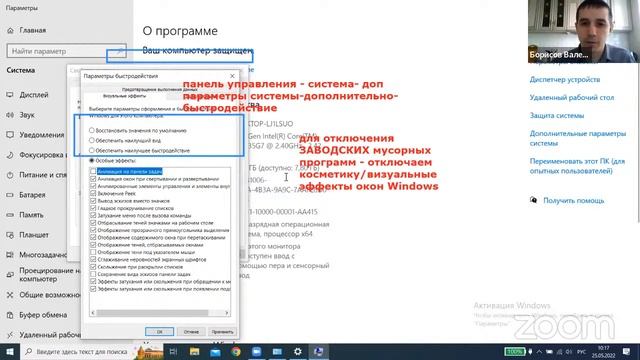Select Обеспечить наилучший вид radio
Viewport: 640px width, 360px height.
[x=91, y=140]
